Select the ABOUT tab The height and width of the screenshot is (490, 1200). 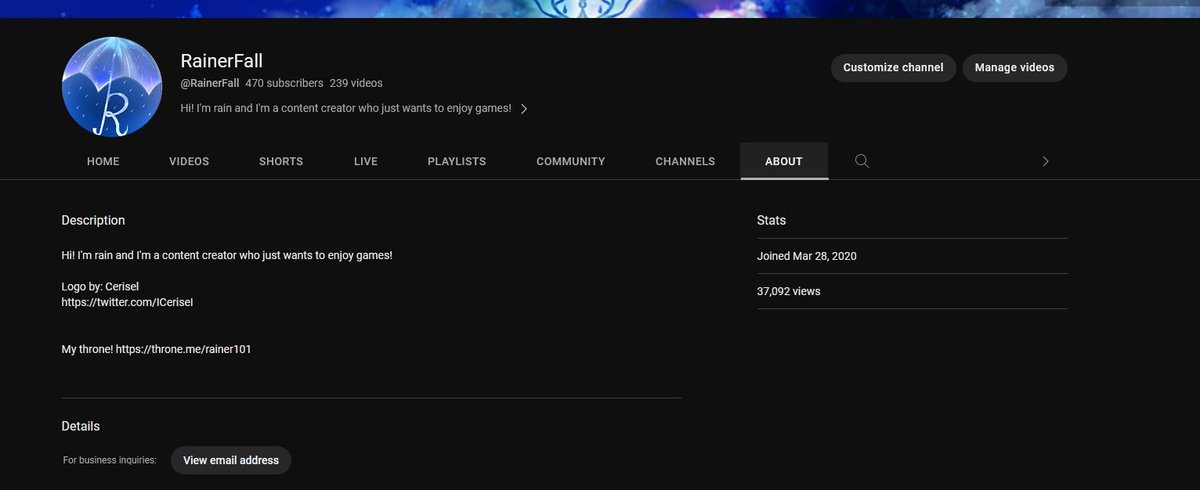click(784, 161)
